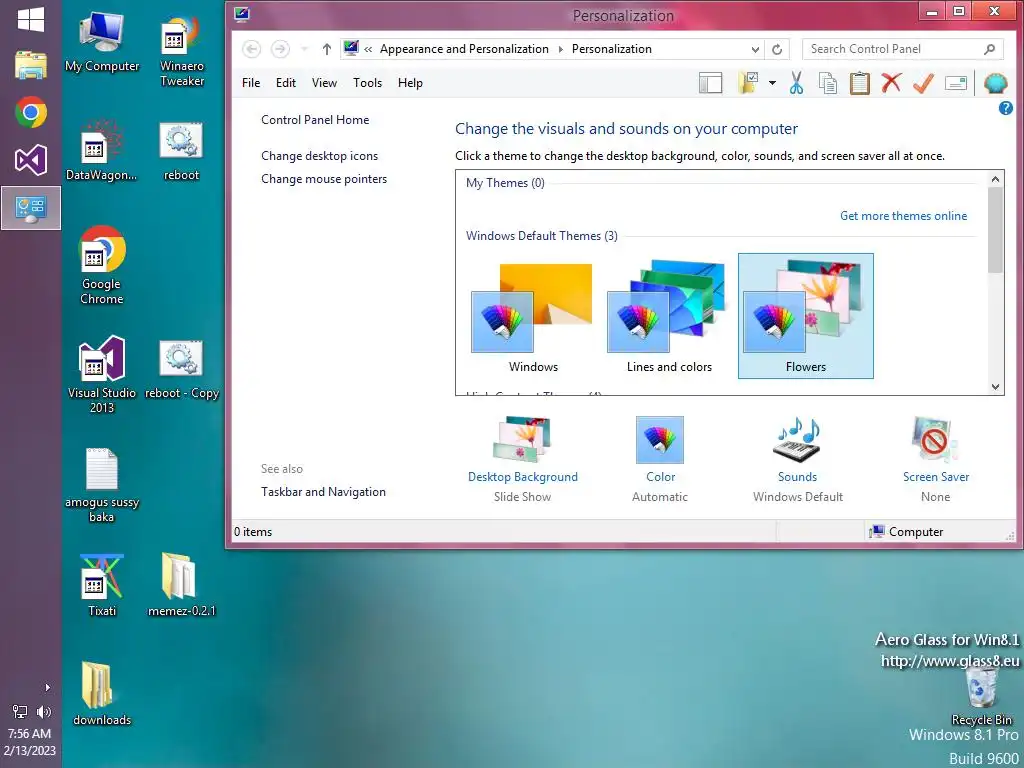The height and width of the screenshot is (768, 1024).
Task: Click the search magnifier icon
Action: (x=989, y=49)
